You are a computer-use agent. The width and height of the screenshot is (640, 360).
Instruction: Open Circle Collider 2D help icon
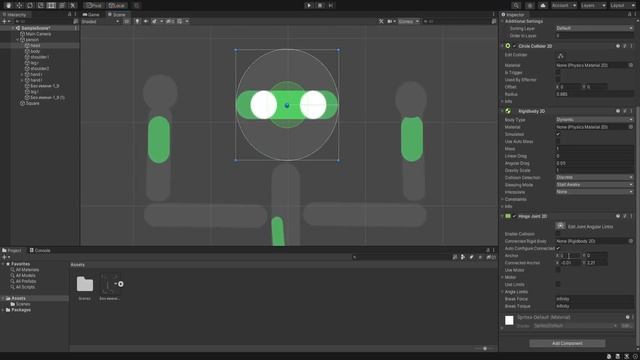point(618,46)
